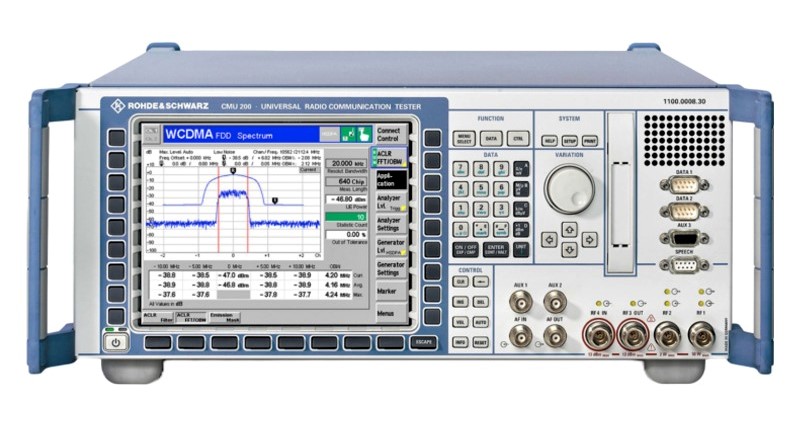Click the Connect Control softkey

coord(390,134)
